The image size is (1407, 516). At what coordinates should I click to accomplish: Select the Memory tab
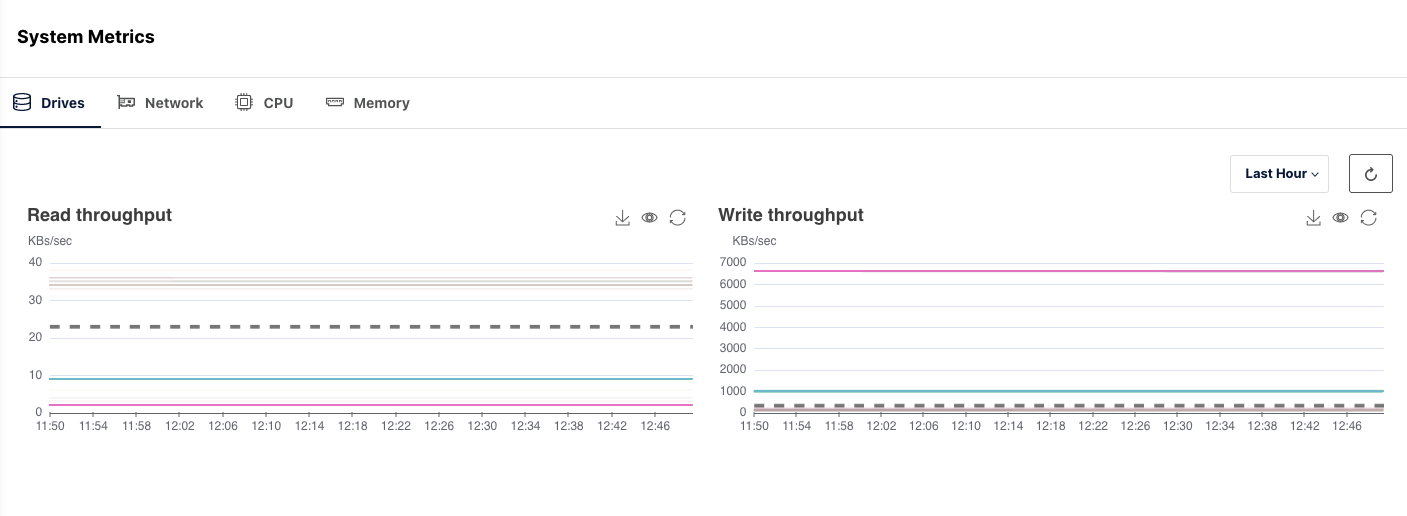pos(381,103)
